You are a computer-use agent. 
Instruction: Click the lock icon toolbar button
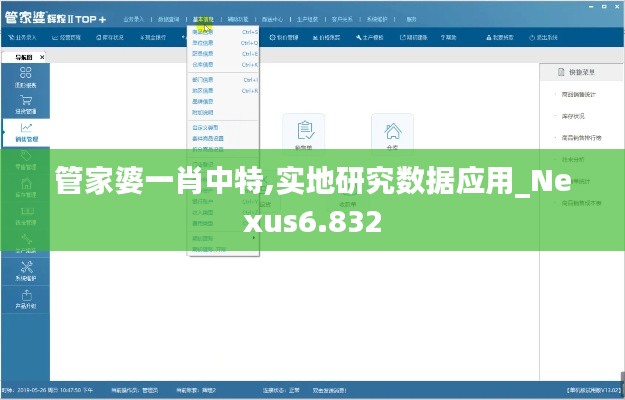(x=500, y=37)
